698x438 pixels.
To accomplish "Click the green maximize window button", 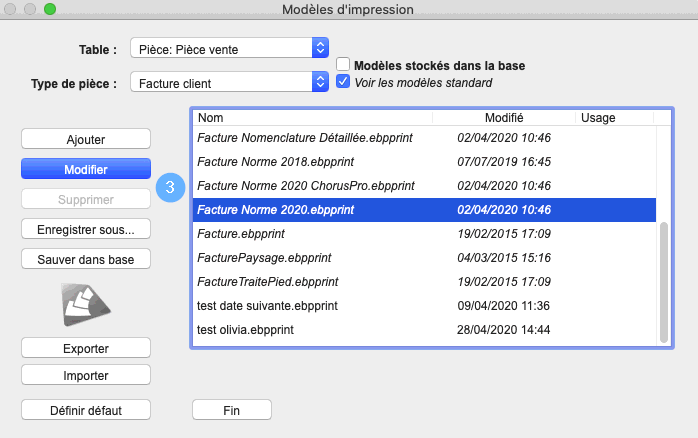I will tap(50, 8).
